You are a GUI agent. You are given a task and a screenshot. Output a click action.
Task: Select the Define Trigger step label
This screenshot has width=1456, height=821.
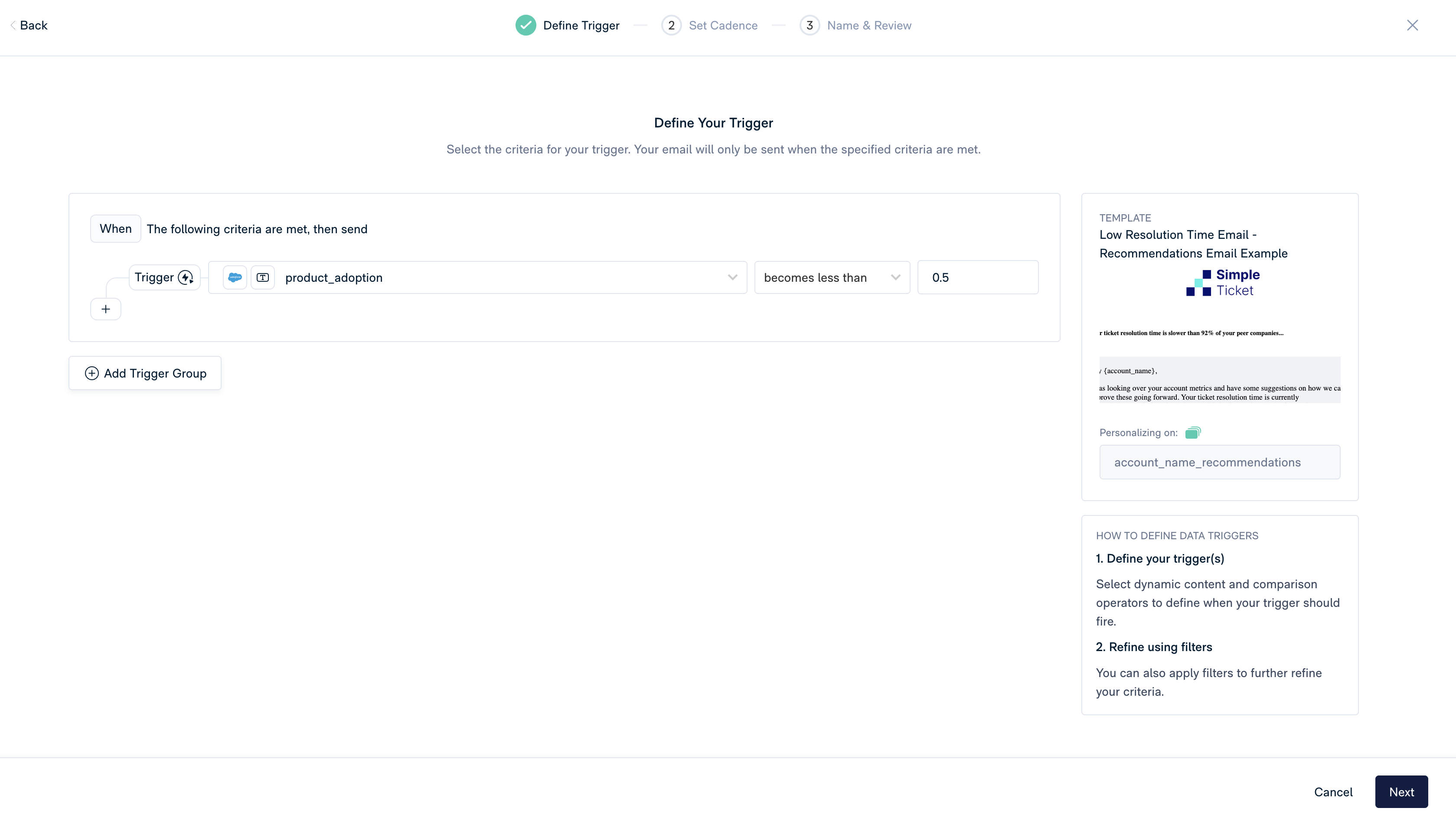click(581, 26)
